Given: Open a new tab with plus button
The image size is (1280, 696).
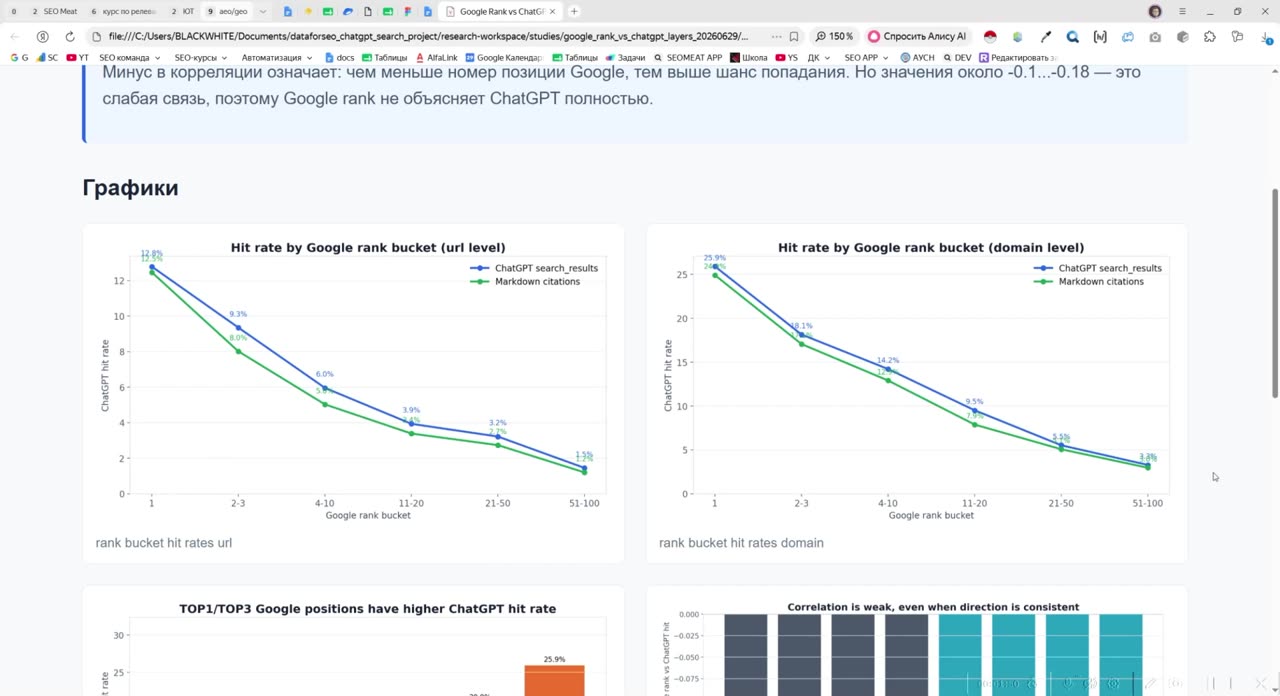Looking at the screenshot, I should (574, 12).
